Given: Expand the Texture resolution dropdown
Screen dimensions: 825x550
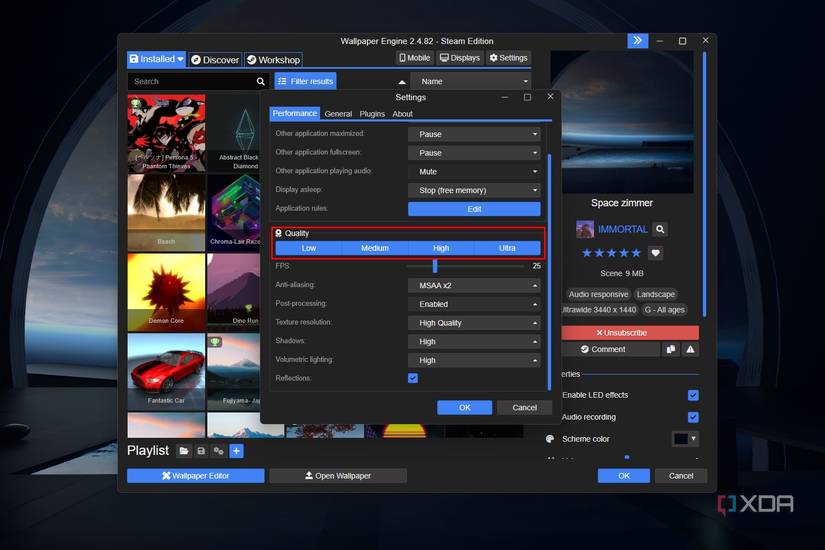Looking at the screenshot, I should tap(473, 323).
